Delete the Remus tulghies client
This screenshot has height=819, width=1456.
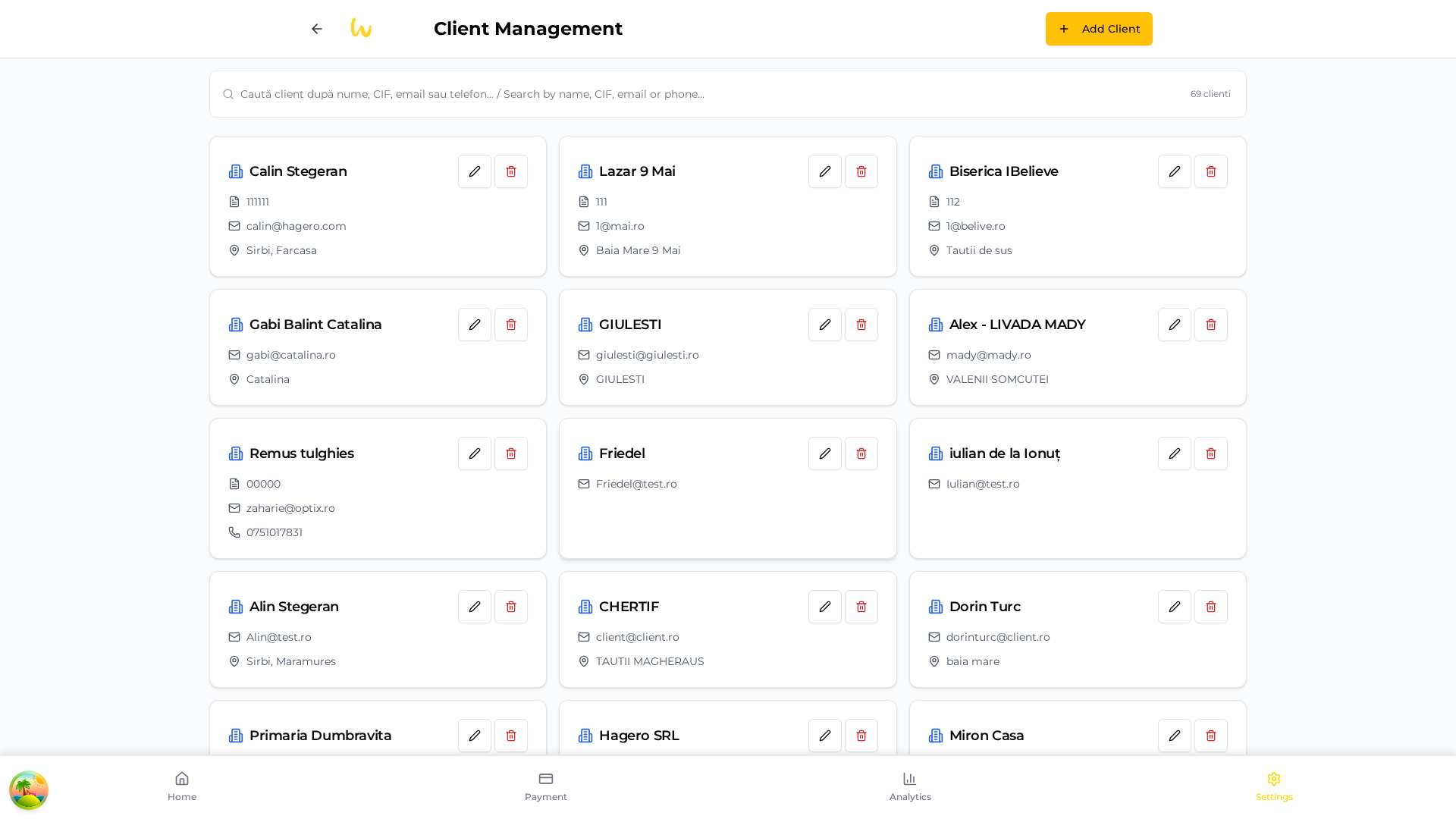(x=511, y=453)
